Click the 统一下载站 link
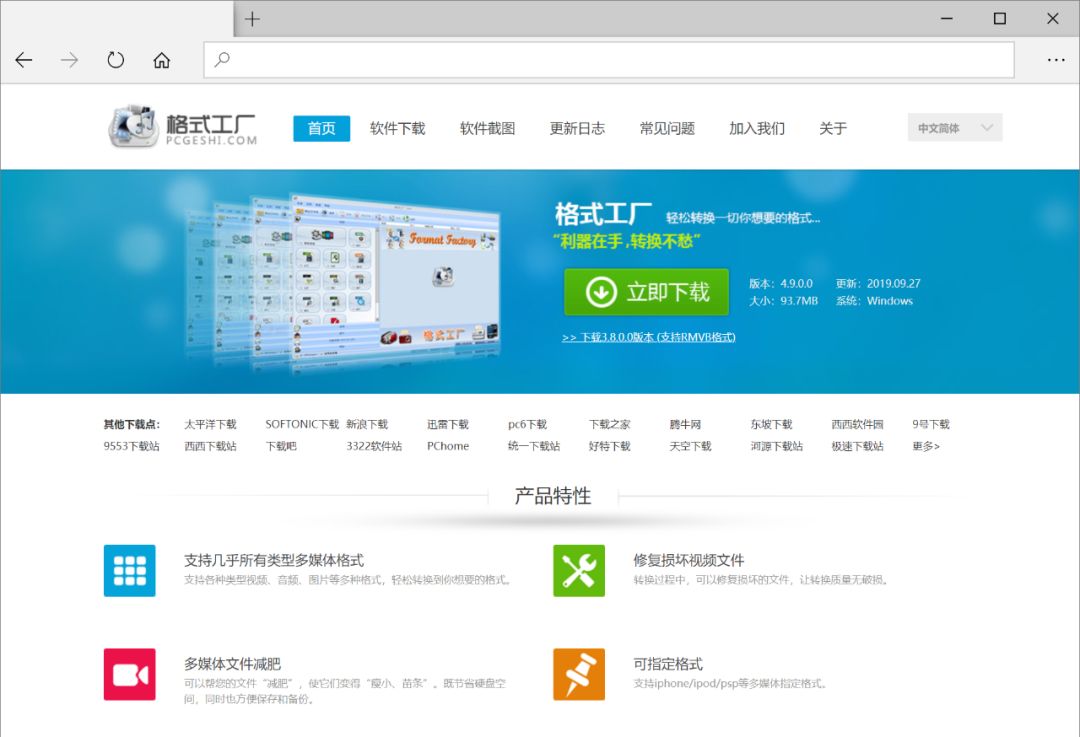This screenshot has height=737, width=1080. [534, 446]
